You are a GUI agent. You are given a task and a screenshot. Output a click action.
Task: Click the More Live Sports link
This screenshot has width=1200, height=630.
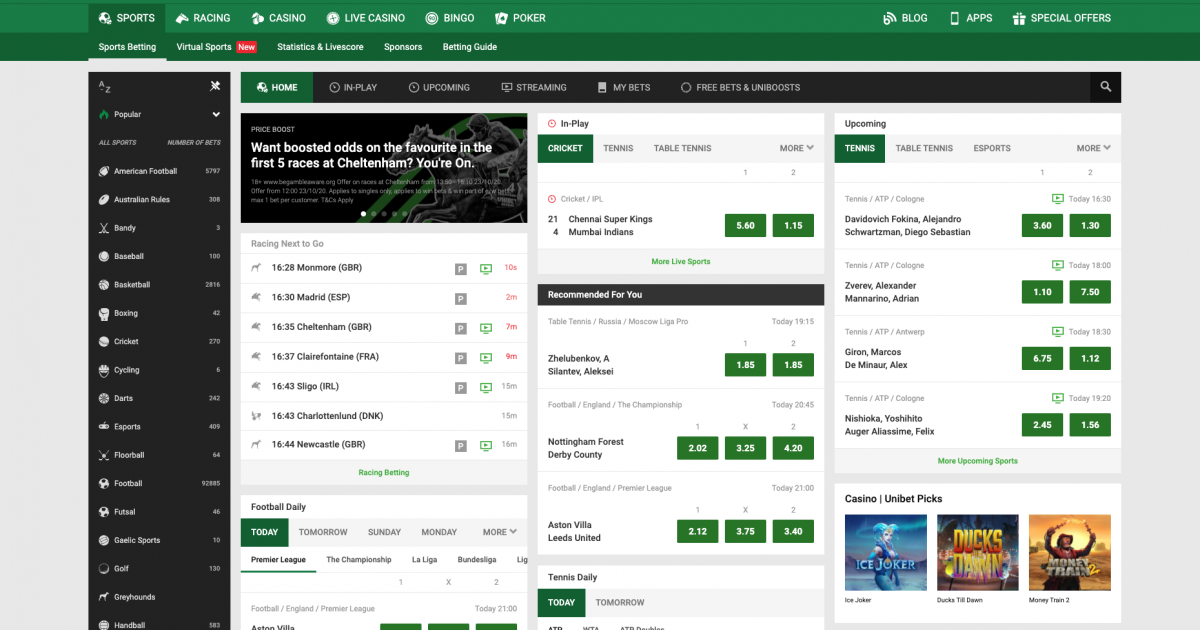680,261
